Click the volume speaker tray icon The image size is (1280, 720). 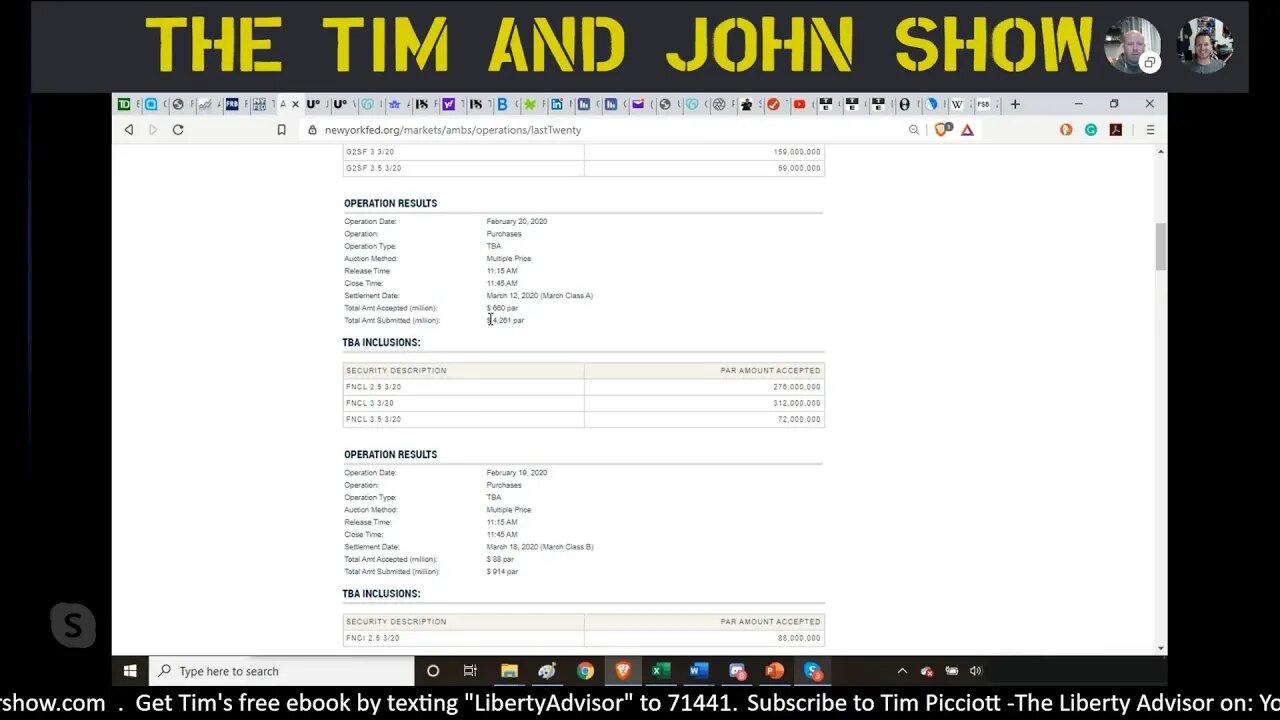976,671
